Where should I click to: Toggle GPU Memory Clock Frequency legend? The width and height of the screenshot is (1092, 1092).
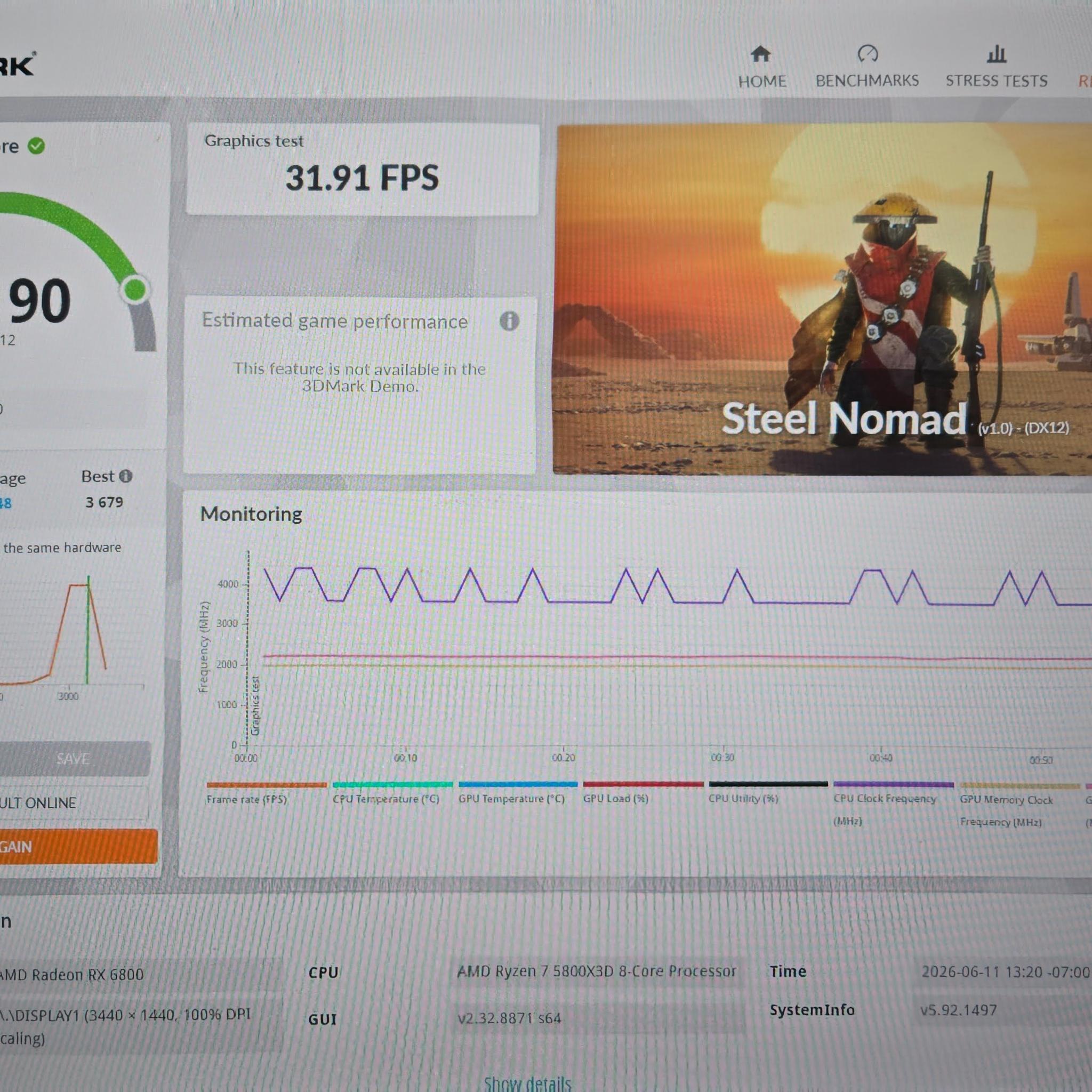(x=1019, y=803)
